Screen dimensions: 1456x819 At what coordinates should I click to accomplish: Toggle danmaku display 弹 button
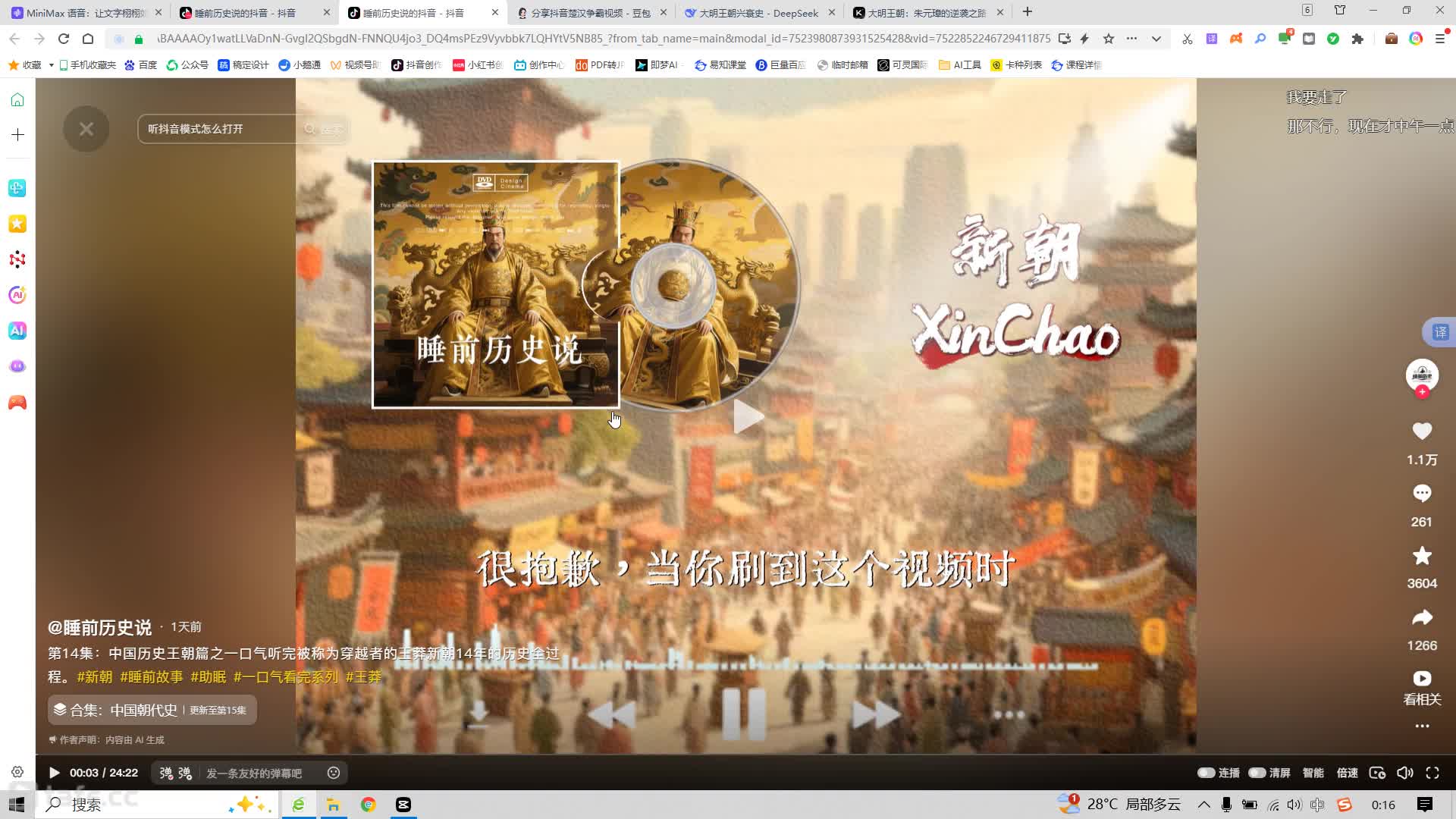click(166, 773)
